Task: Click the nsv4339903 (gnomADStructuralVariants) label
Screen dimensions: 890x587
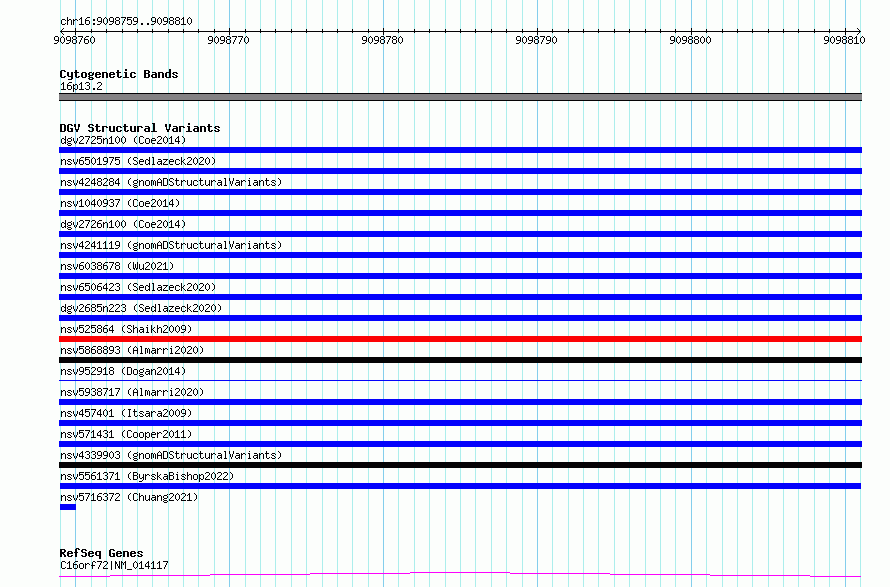Action: 171,455
